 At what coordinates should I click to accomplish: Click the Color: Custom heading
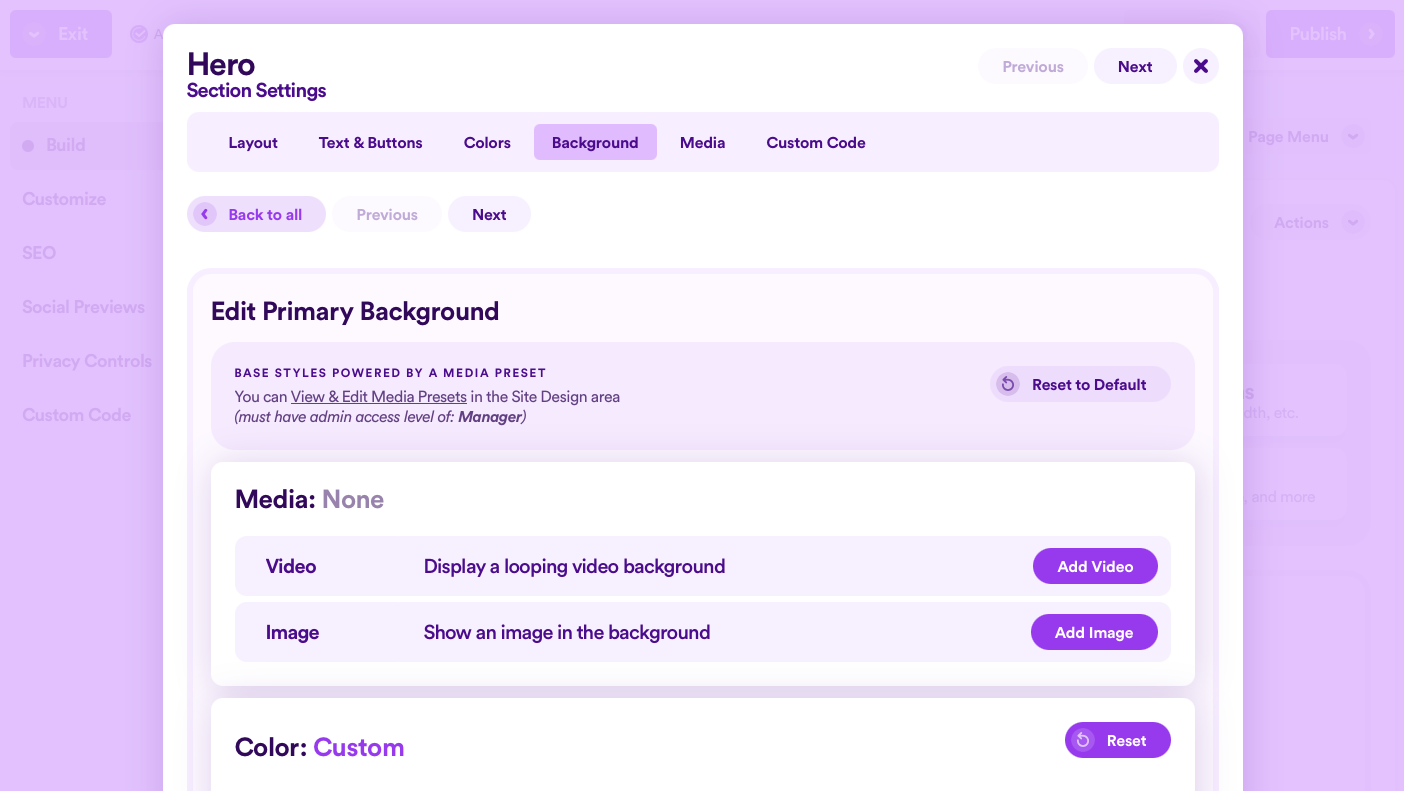pos(319,747)
